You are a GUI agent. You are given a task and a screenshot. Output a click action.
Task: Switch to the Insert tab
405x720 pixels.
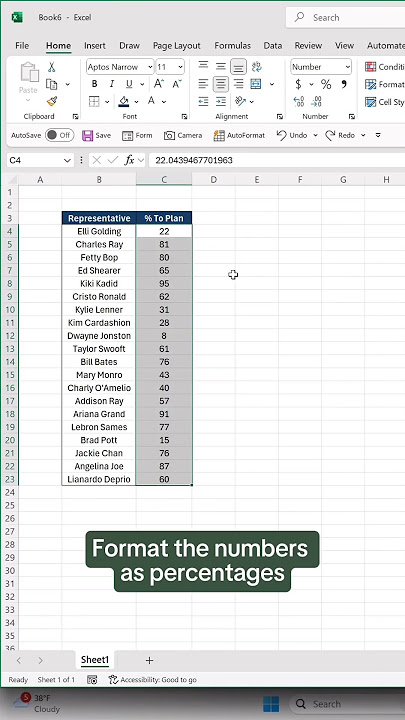pos(95,45)
